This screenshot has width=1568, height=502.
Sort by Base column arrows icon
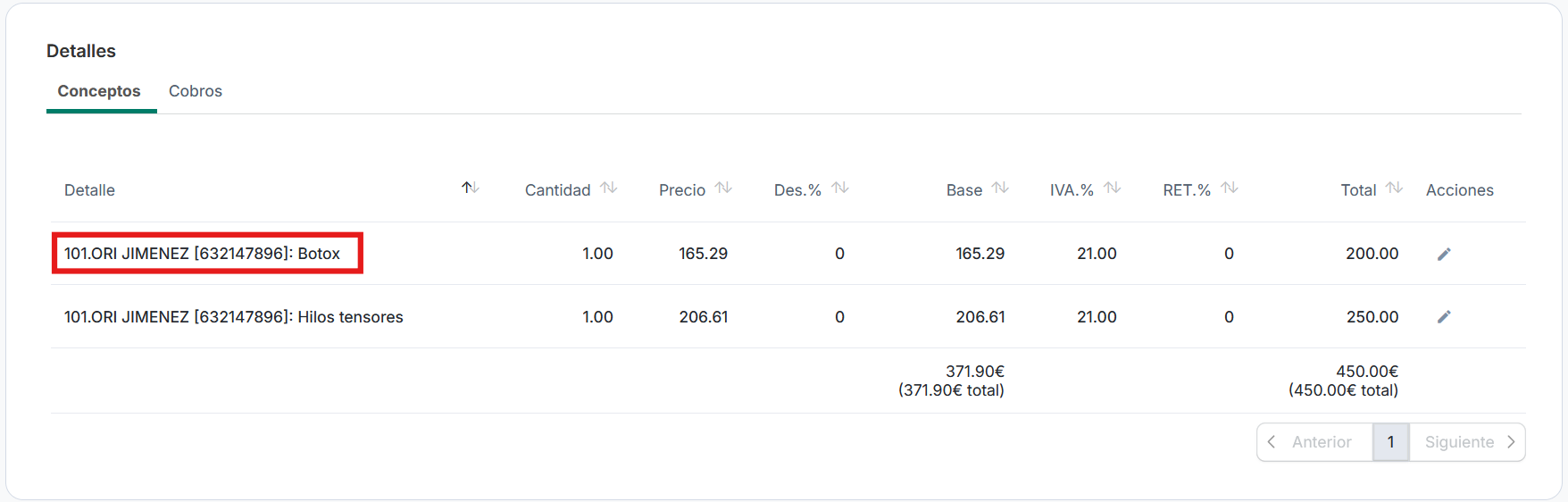point(1000,188)
